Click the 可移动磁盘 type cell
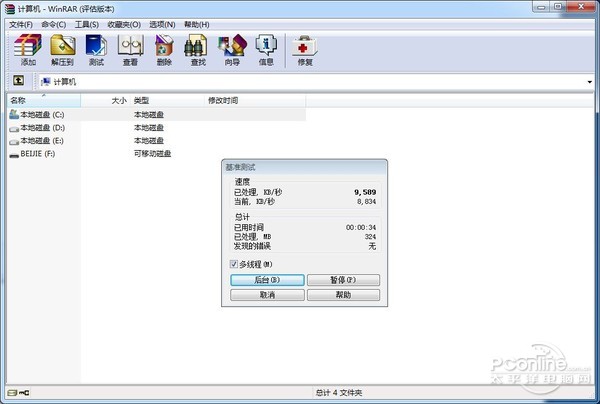 (x=152, y=154)
